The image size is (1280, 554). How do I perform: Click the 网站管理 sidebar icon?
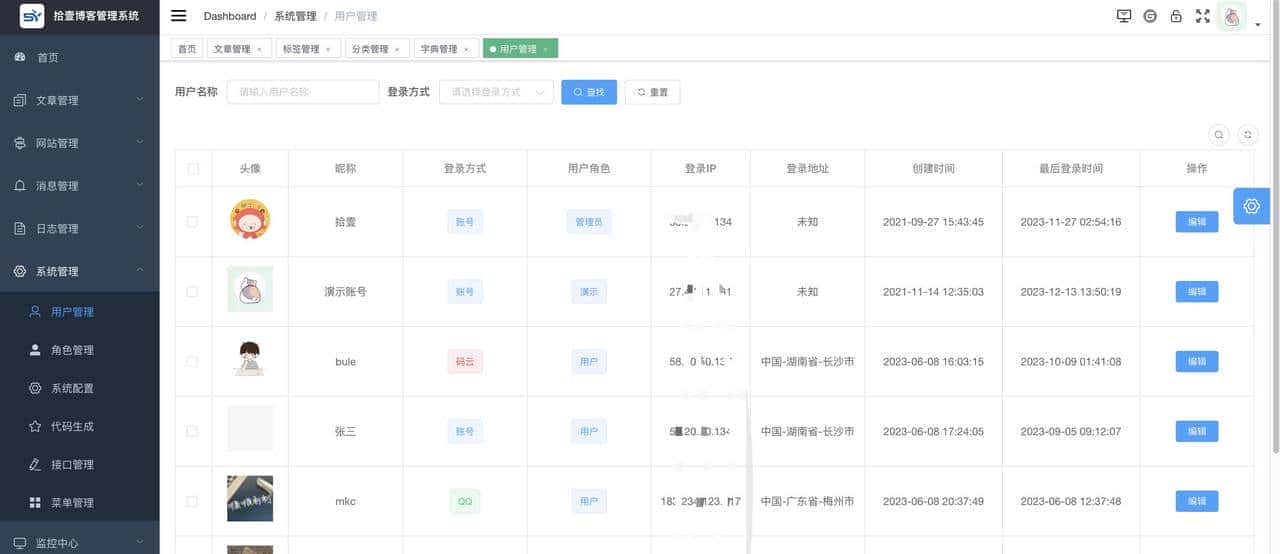click(x=20, y=143)
